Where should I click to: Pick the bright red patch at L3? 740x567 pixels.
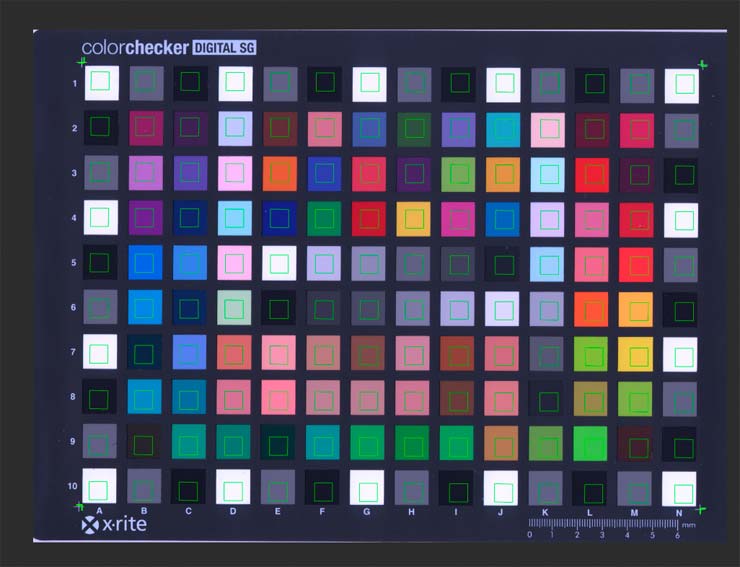click(592, 175)
